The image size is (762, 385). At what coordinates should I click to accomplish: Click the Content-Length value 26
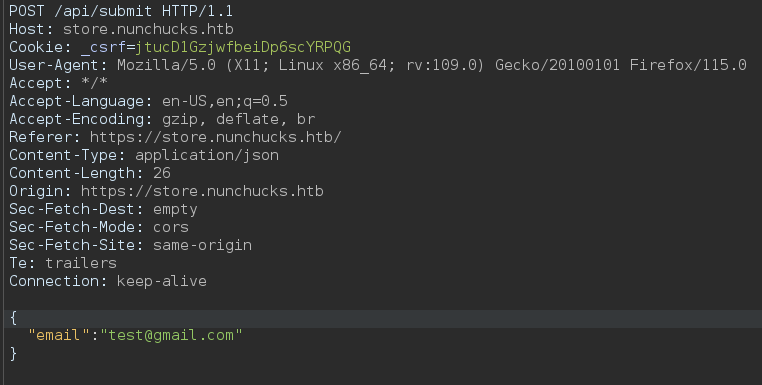161,173
